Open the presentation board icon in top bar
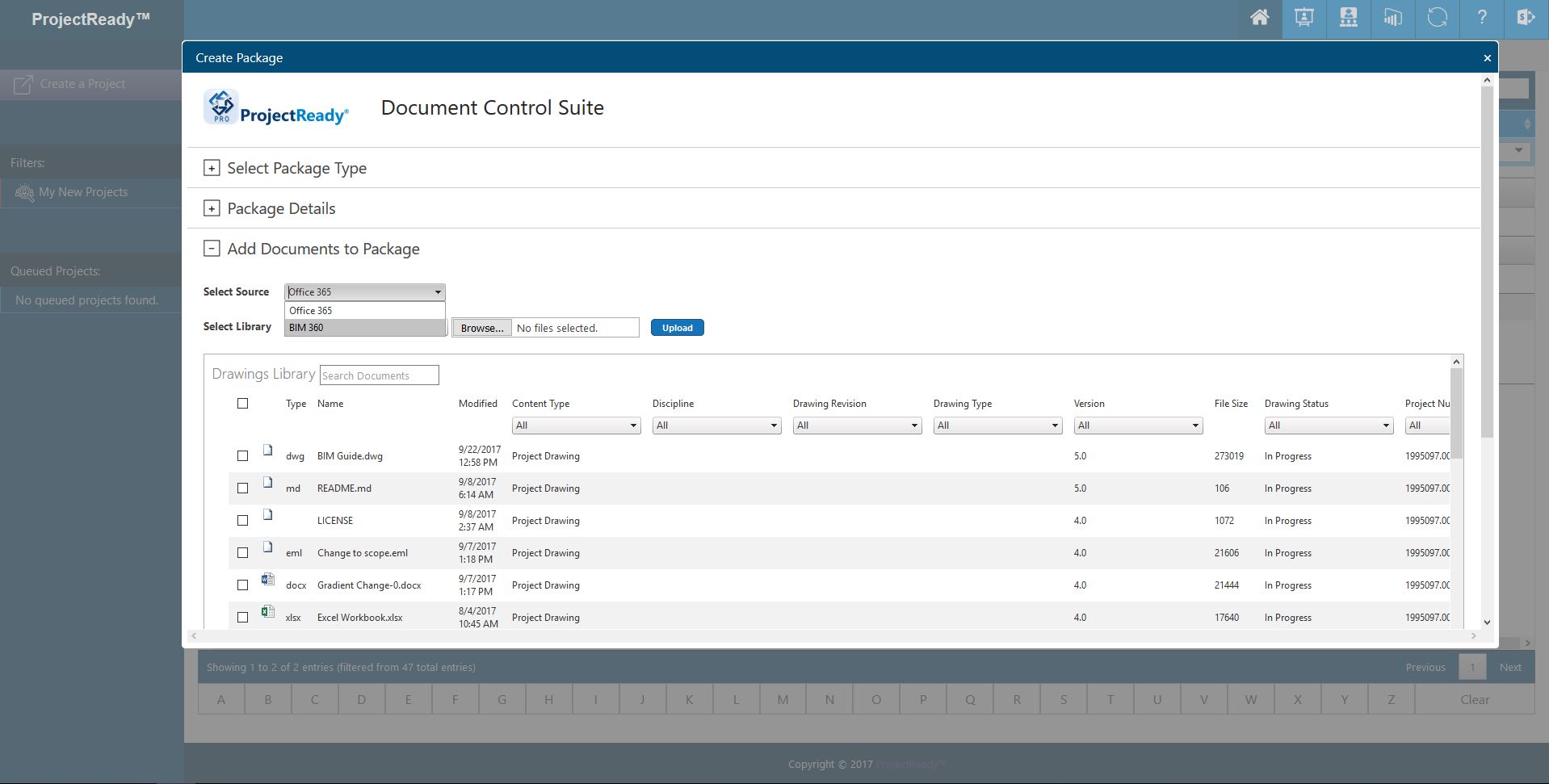Screen dimensions: 1549x784 (x=1303, y=18)
